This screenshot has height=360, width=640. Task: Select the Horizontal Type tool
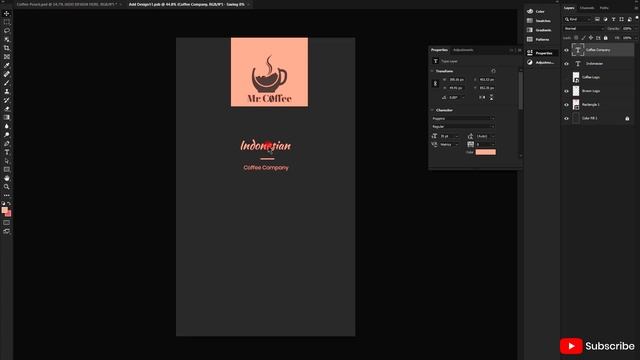pos(7,152)
